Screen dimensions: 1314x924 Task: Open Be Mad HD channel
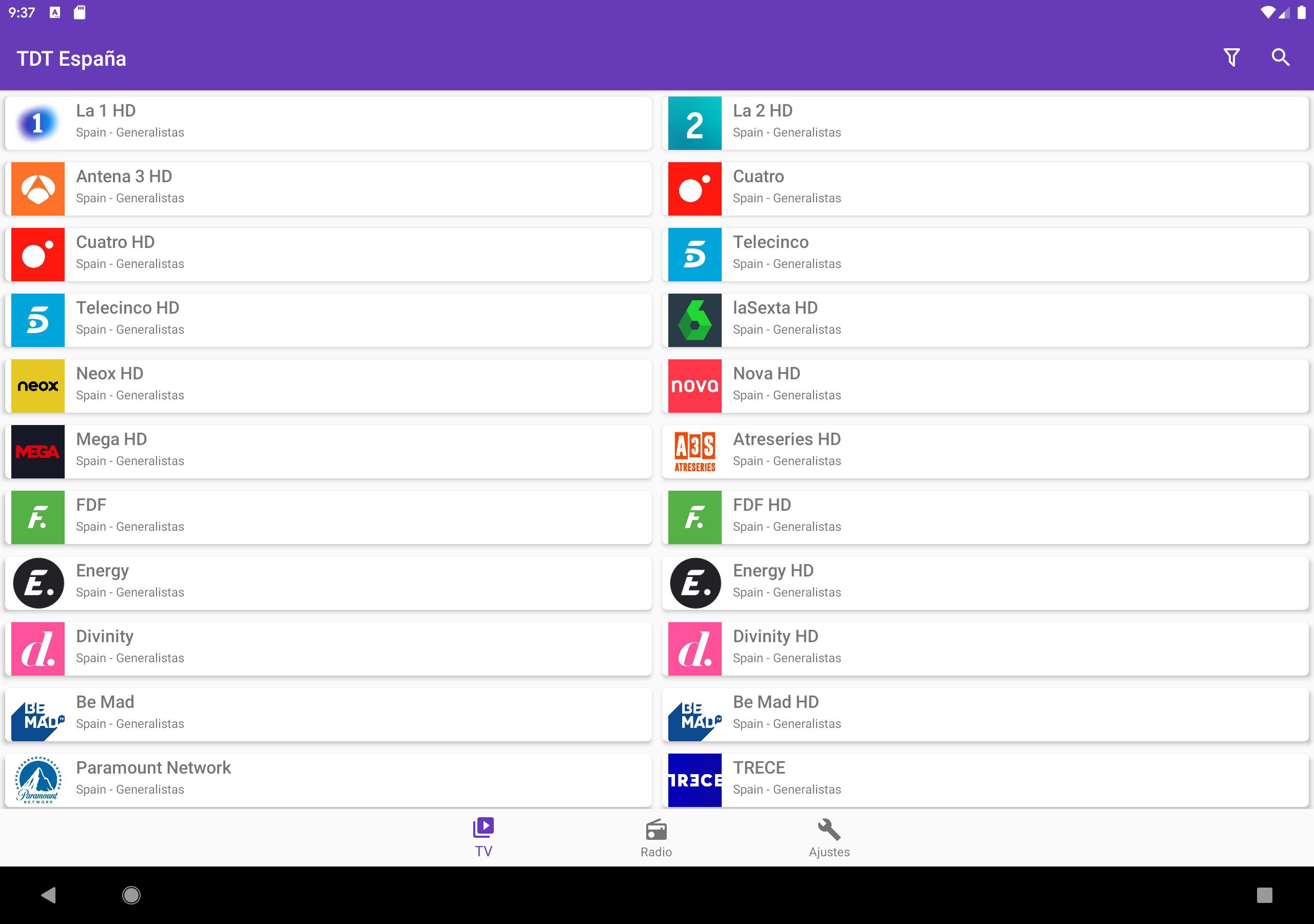pyautogui.click(x=984, y=712)
